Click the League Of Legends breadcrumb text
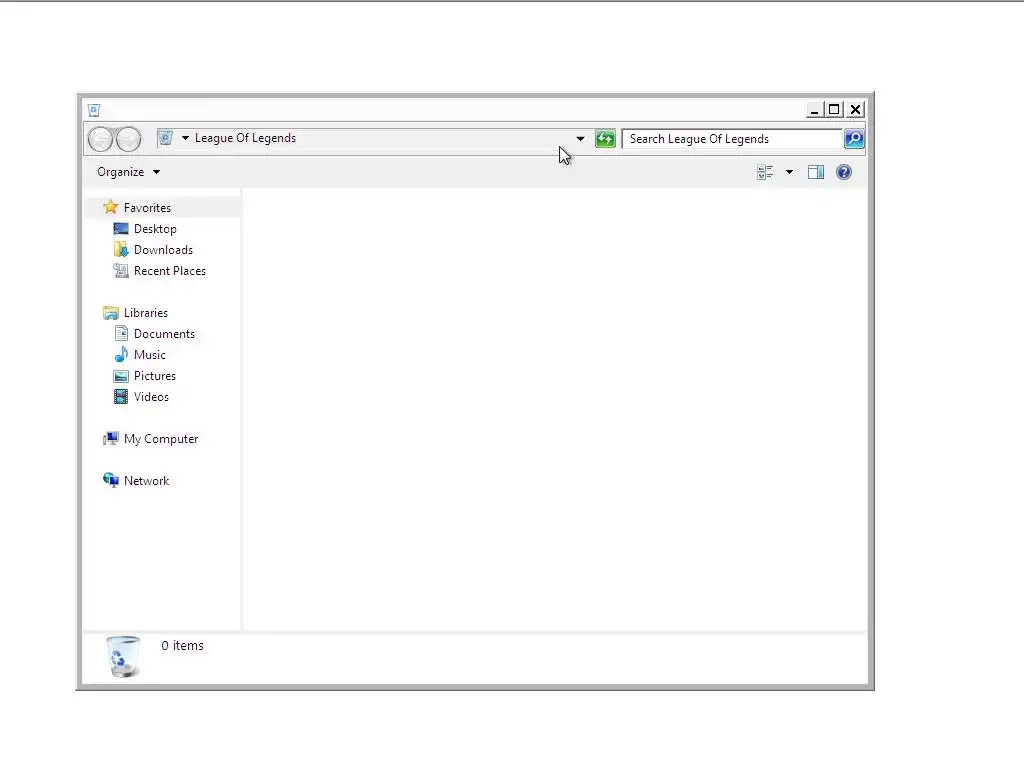This screenshot has width=1024, height=768. (245, 138)
